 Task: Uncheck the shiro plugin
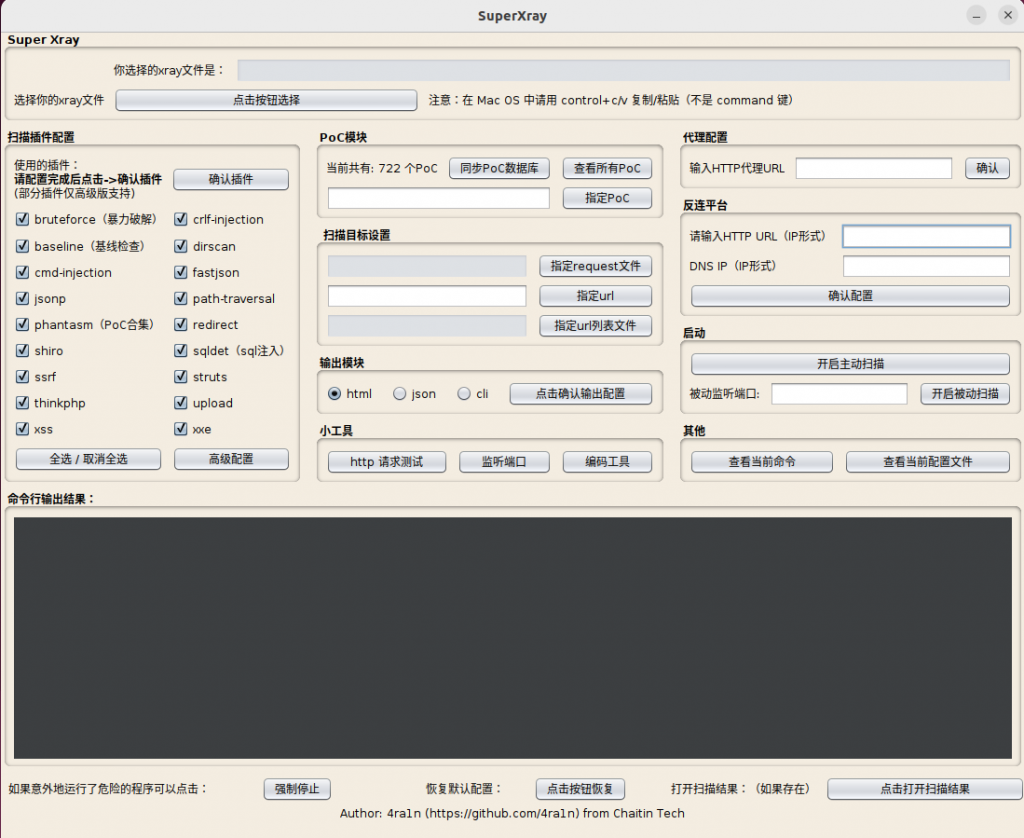(21, 351)
